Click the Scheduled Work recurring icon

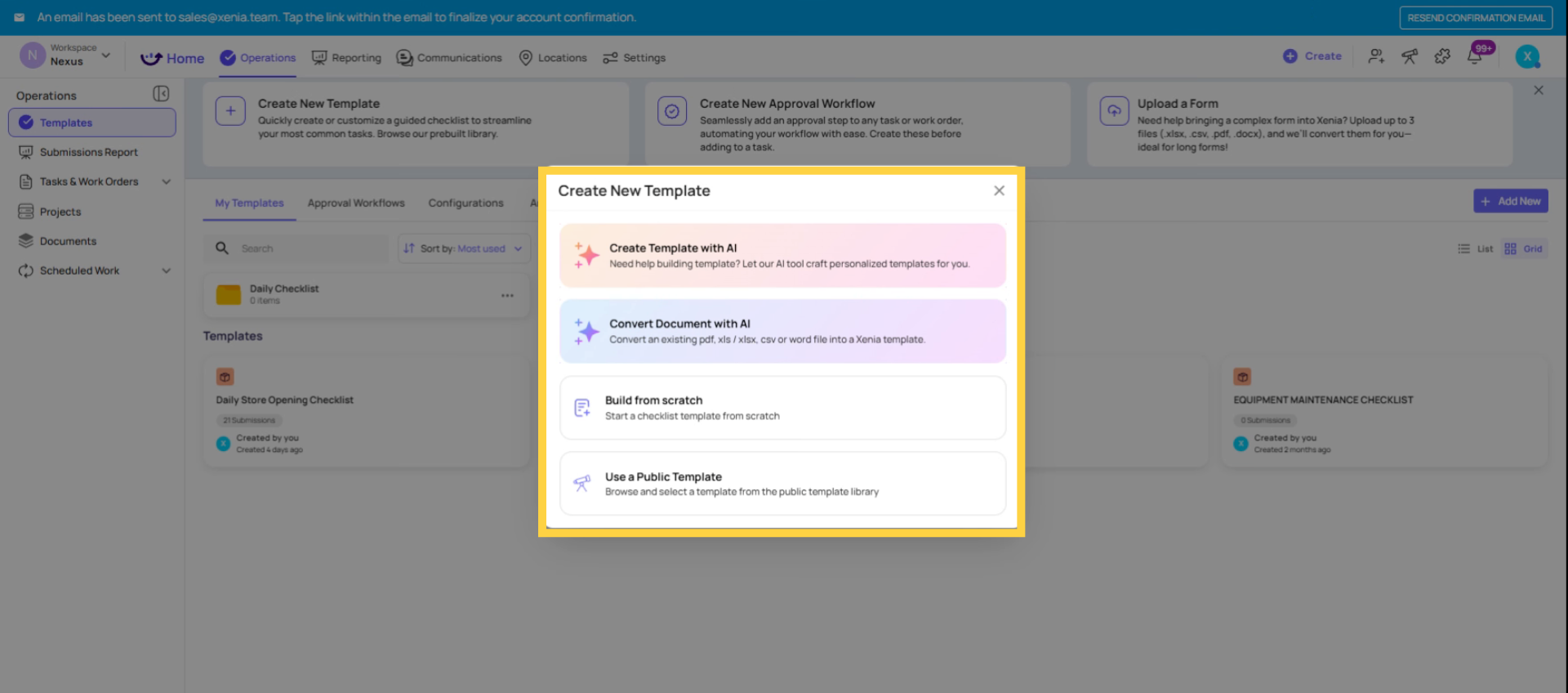(26, 270)
